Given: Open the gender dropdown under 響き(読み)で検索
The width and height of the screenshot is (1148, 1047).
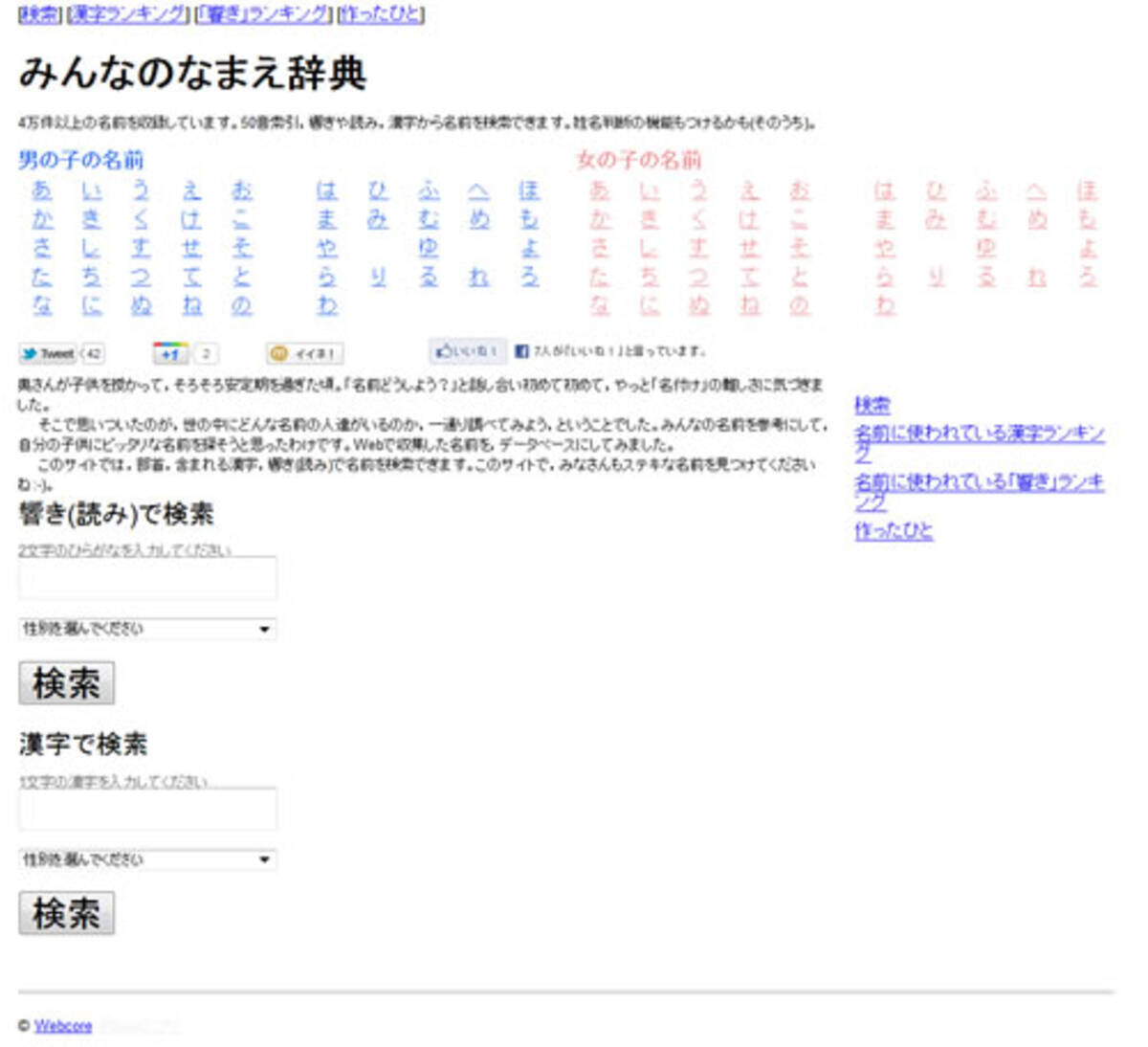Looking at the screenshot, I should pyautogui.click(x=148, y=629).
